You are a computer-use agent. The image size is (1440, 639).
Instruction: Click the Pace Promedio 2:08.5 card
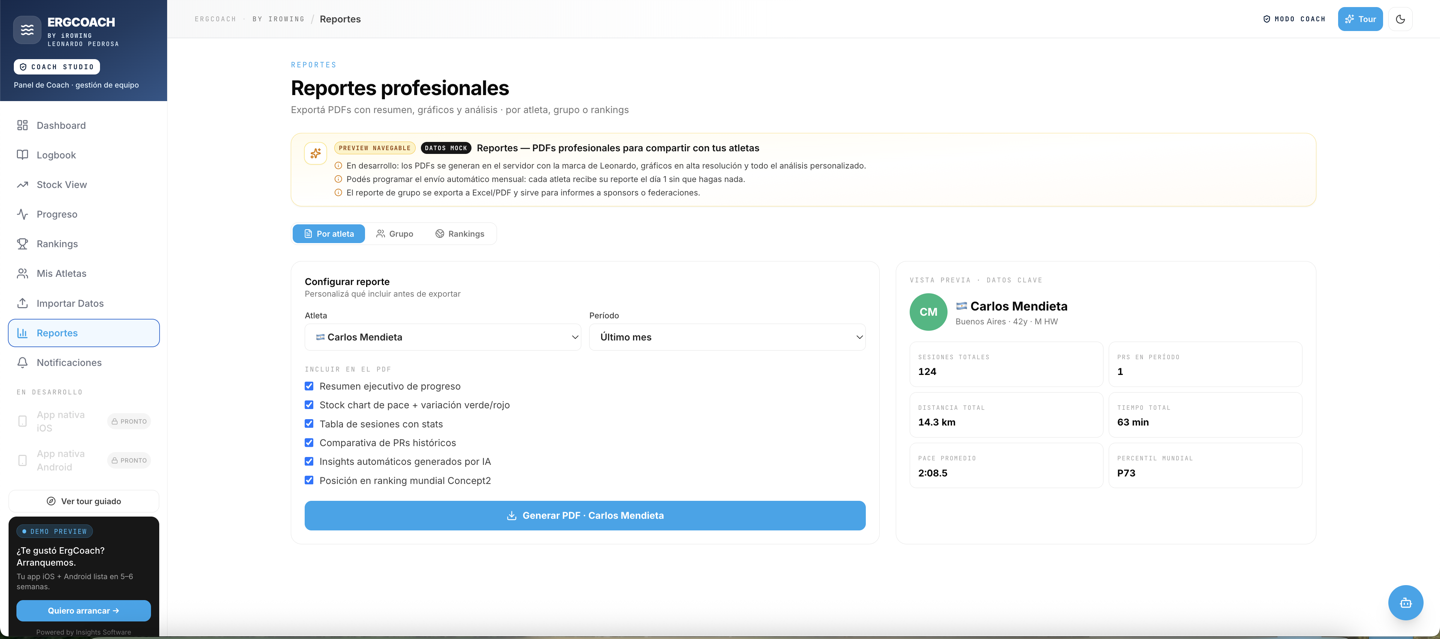[1006, 466]
